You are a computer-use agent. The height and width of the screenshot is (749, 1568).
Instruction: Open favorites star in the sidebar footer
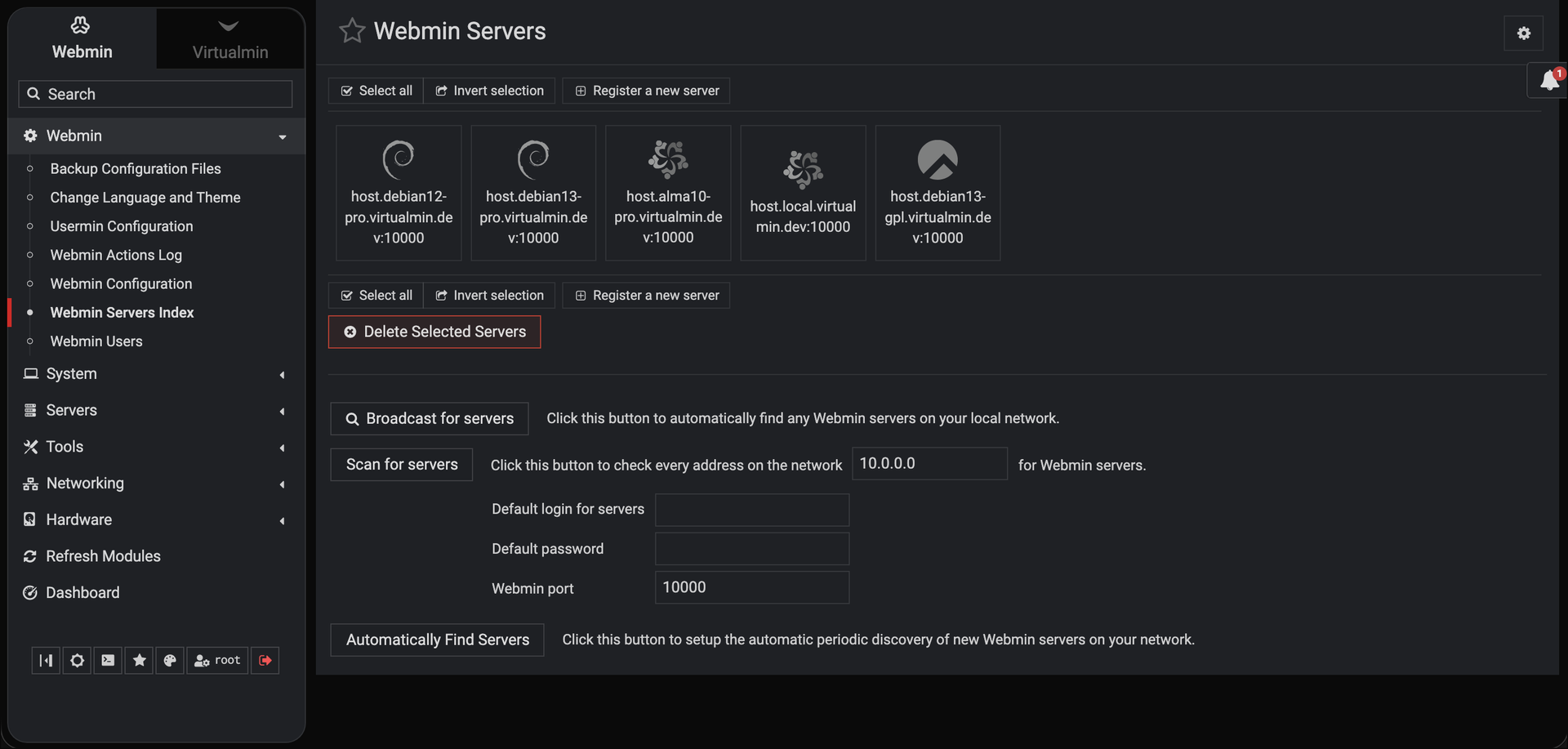(139, 660)
